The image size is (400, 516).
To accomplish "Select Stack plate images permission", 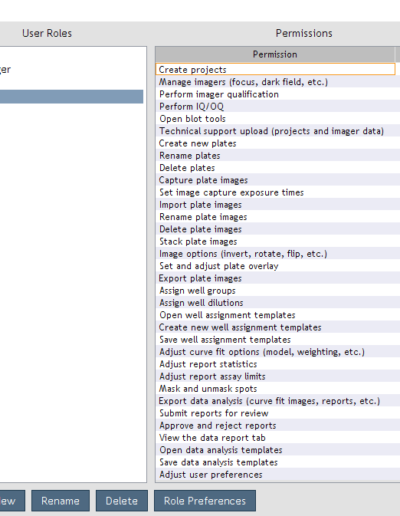I will [x=278, y=241].
